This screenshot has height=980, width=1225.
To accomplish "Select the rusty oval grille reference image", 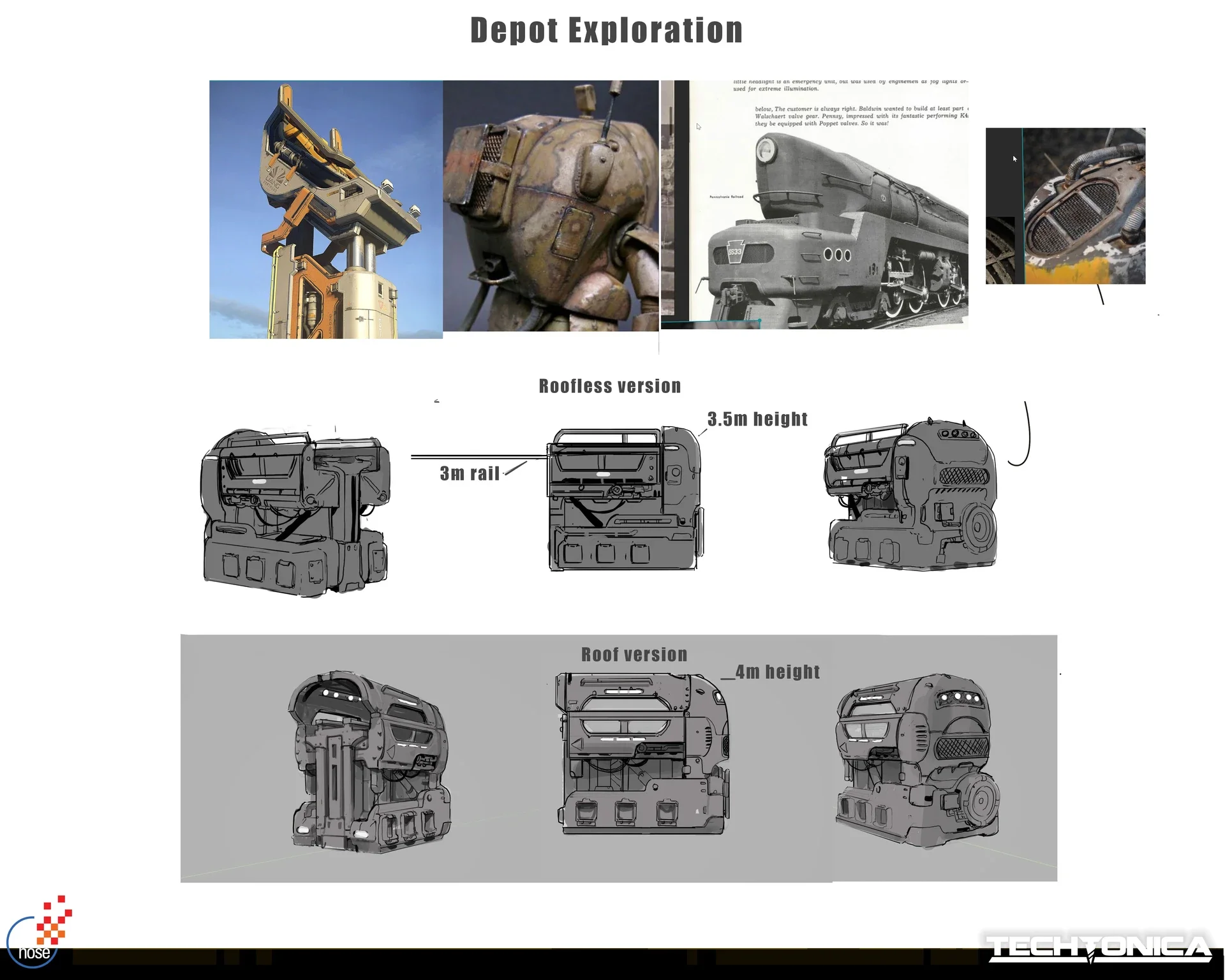I will 1065,206.
